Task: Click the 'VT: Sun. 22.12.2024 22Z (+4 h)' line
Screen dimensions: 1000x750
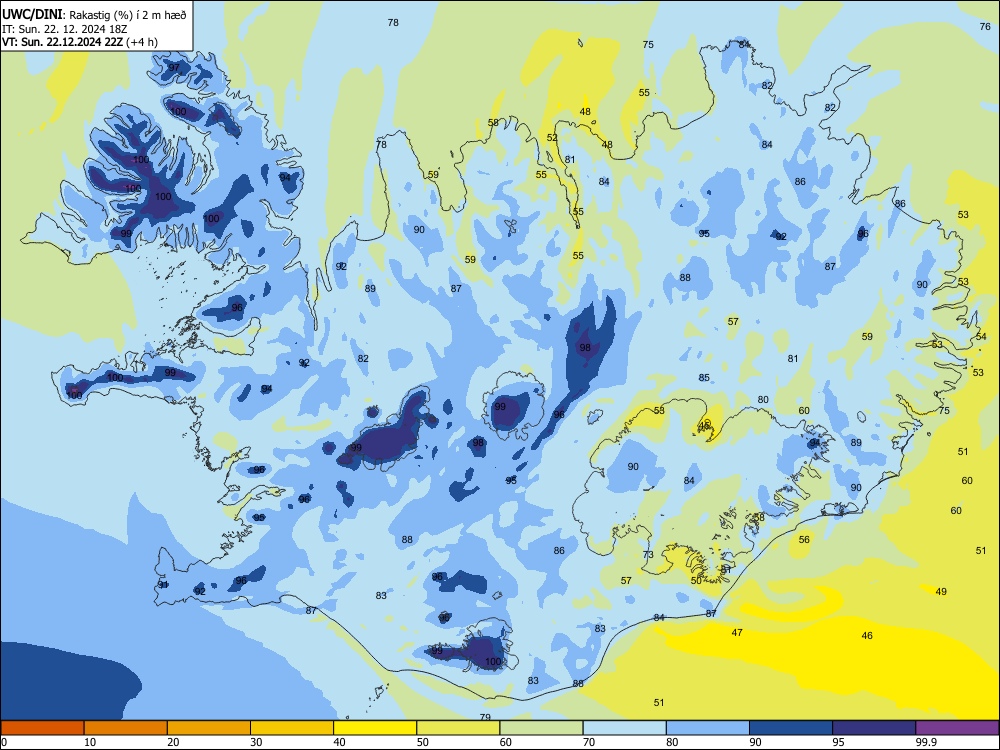Action: [x=80, y=42]
